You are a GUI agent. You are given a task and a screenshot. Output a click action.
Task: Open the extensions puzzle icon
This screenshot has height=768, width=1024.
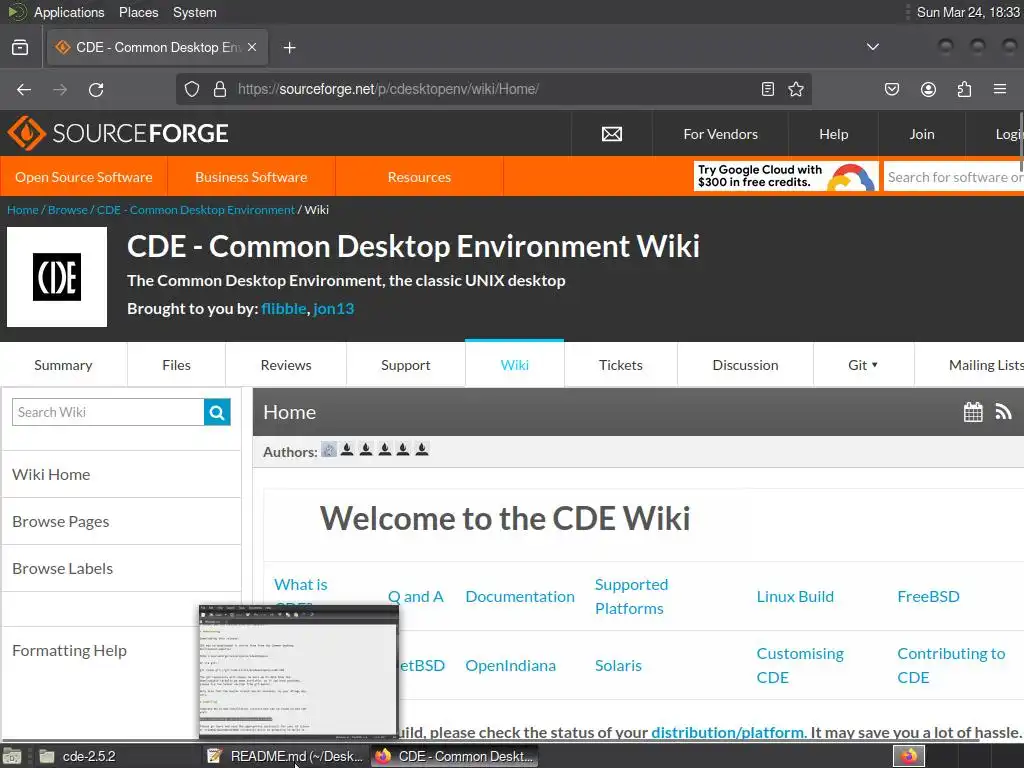964,89
